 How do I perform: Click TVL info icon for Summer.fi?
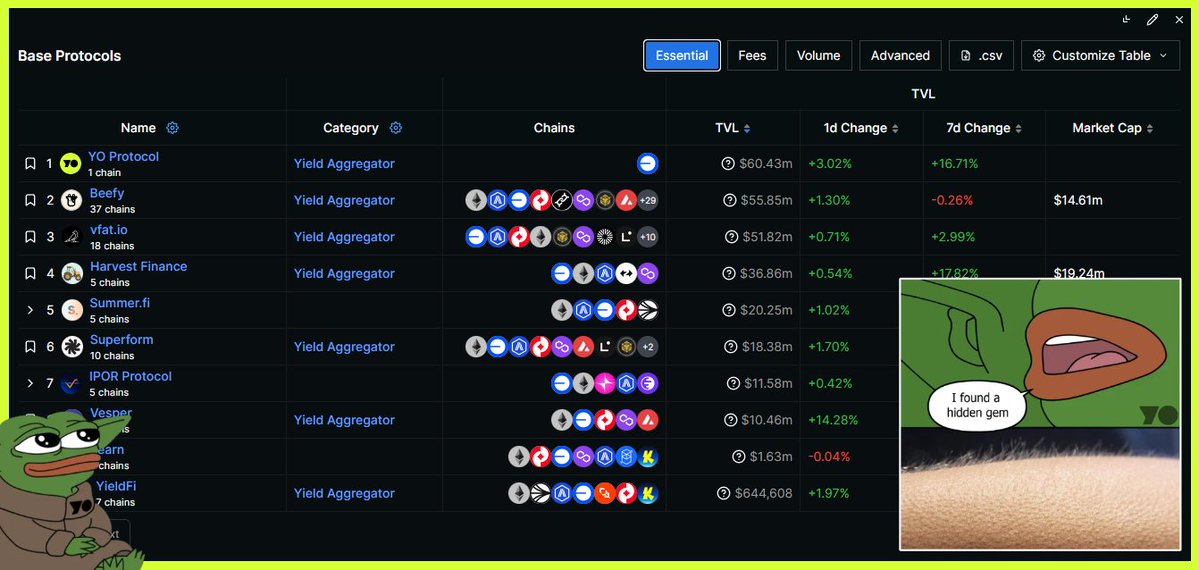(728, 311)
